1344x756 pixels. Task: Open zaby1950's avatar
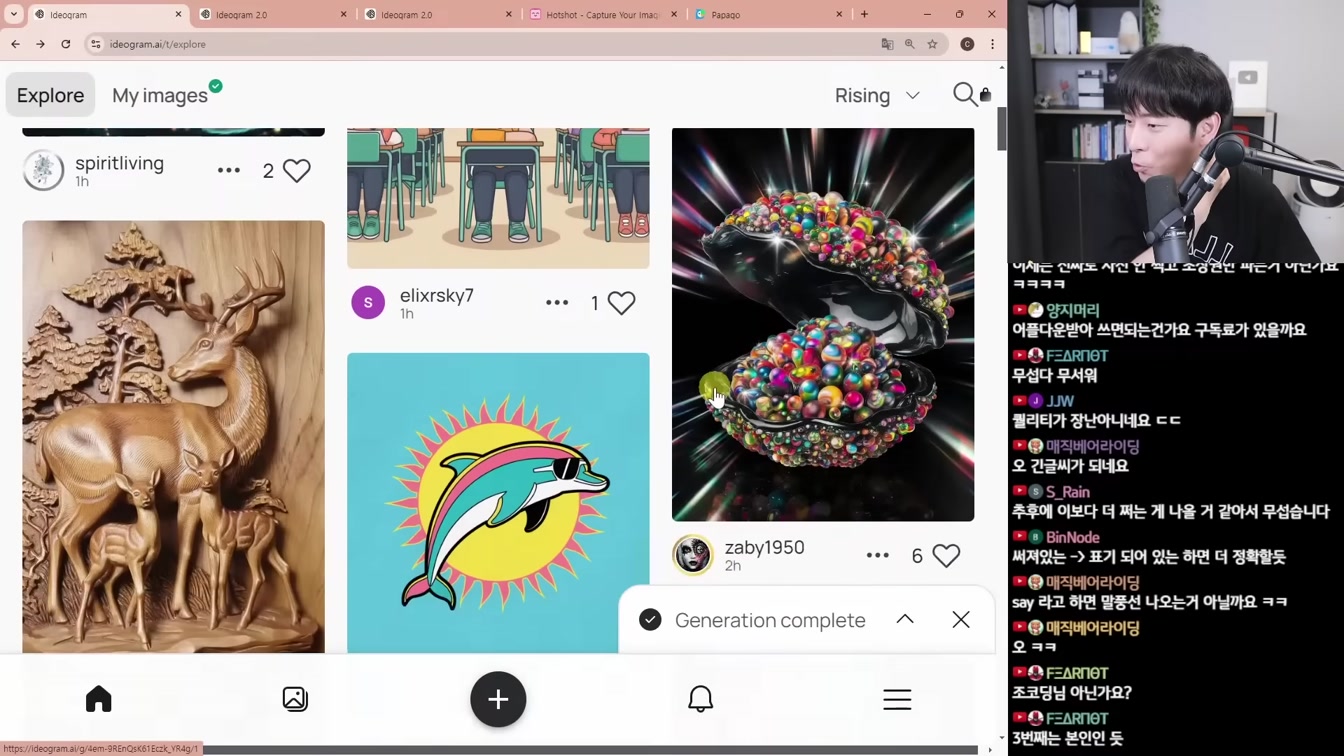[692, 555]
